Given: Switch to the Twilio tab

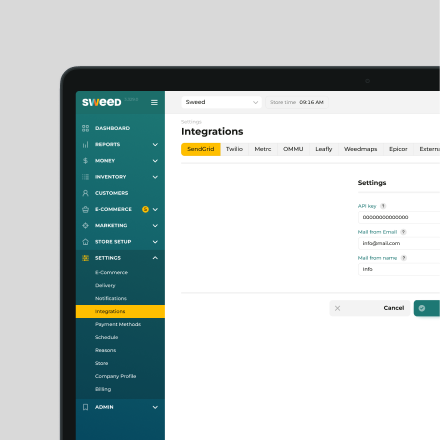Looking at the screenshot, I should pyautogui.click(x=234, y=149).
